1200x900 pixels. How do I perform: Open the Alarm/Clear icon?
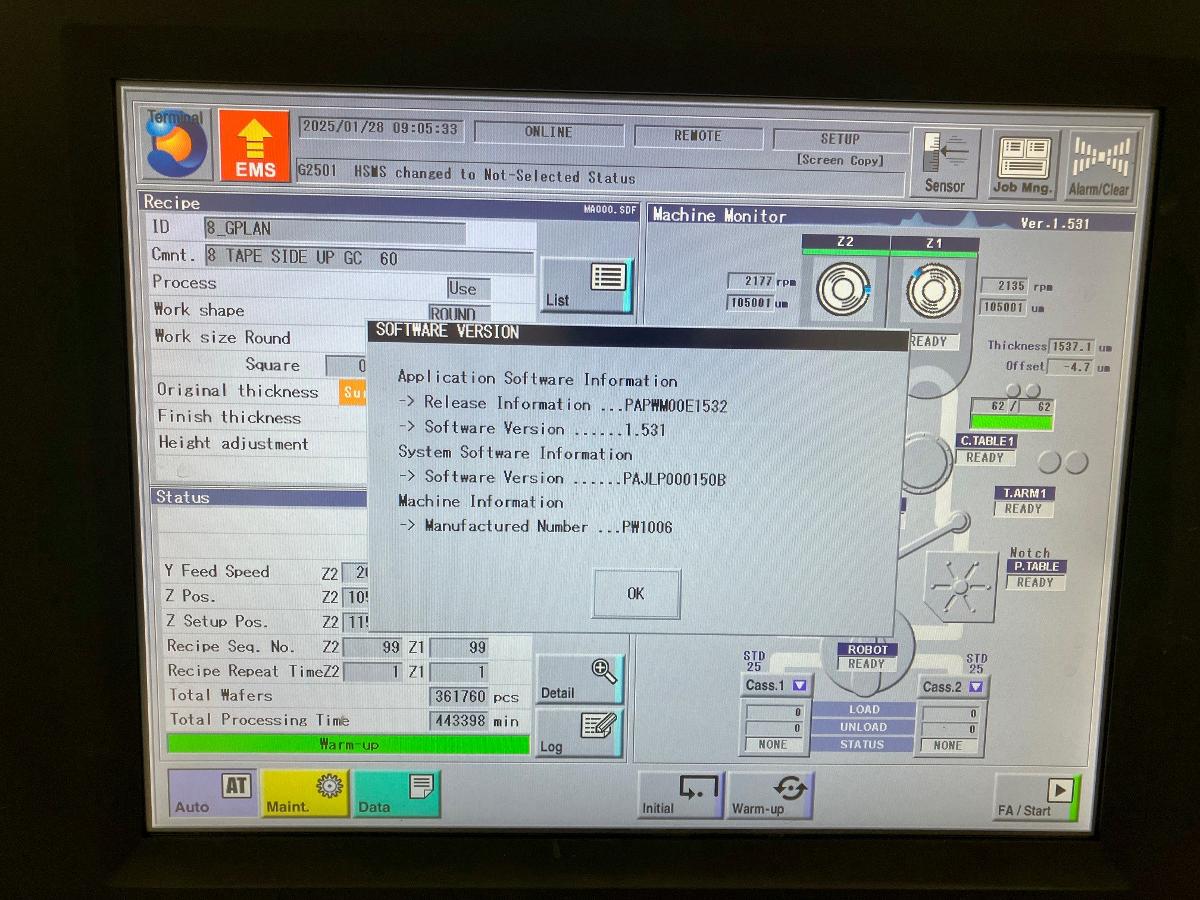[x=1100, y=164]
